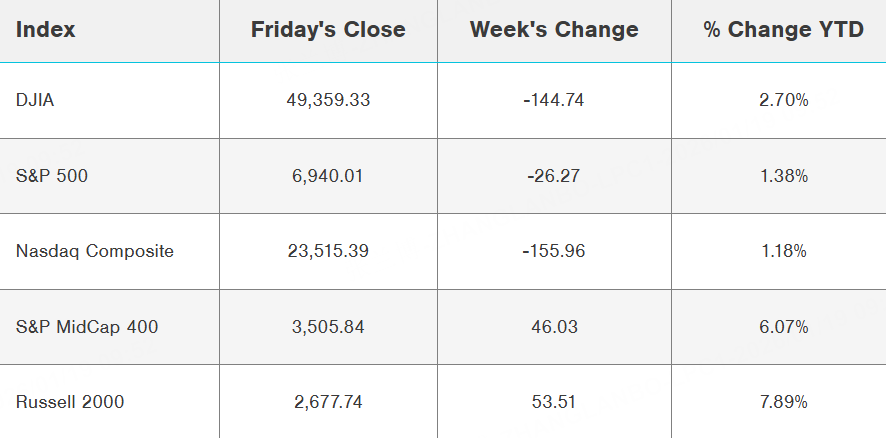886x438 pixels.
Task: Click the S&P 500 index name
Action: coord(48,176)
